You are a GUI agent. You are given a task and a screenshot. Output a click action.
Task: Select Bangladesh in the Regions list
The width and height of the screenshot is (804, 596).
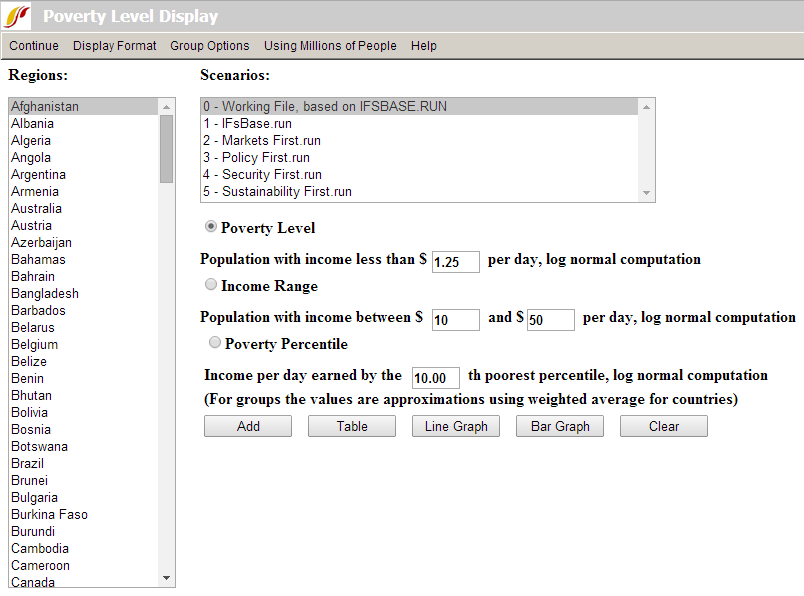coord(45,294)
